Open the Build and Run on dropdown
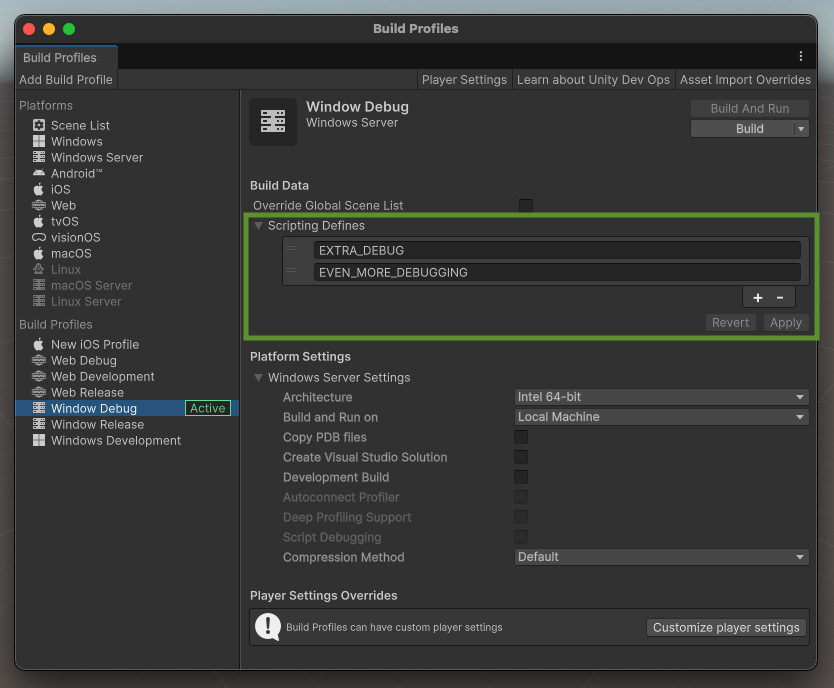 [x=662, y=417]
